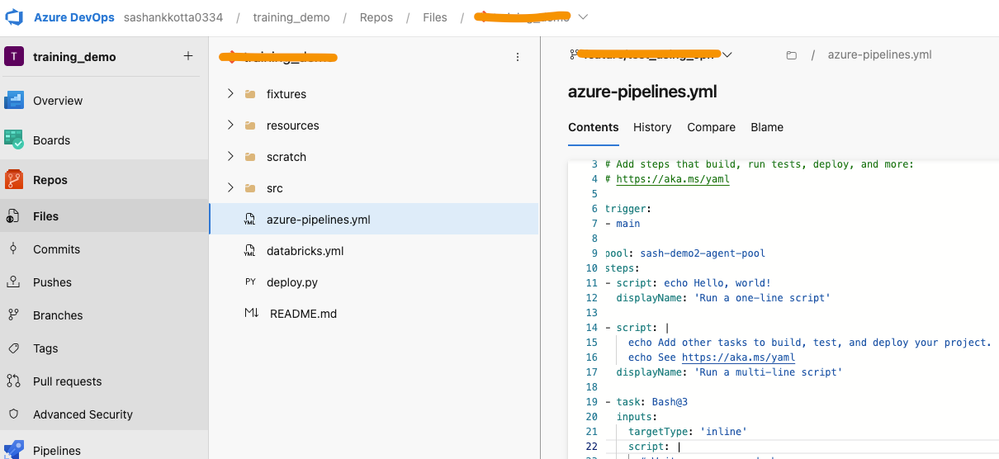Switch to the History tab
Image resolution: width=999 pixels, height=459 pixels.
coord(652,127)
